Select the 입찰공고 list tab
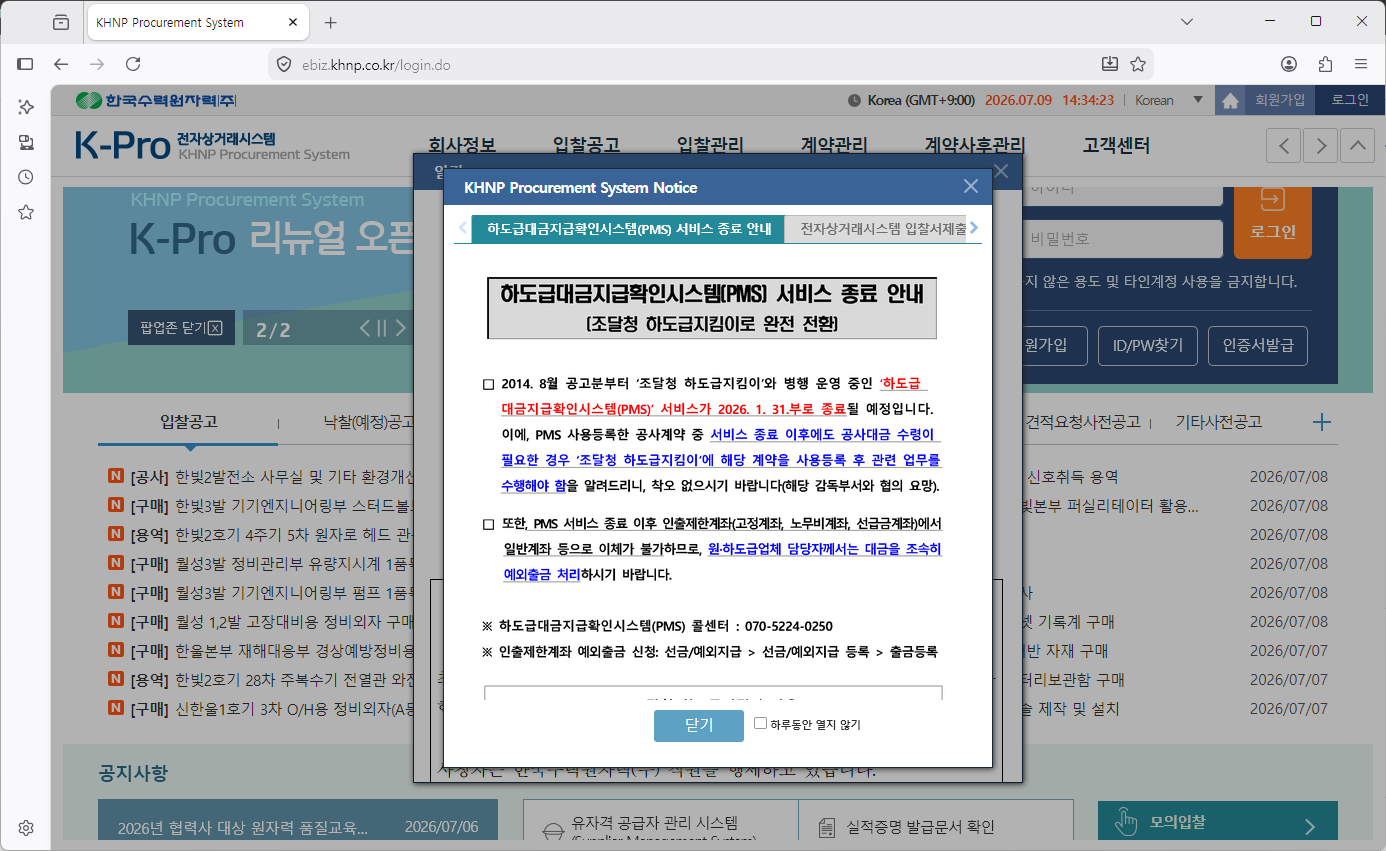The height and width of the screenshot is (851, 1386). 189,422
